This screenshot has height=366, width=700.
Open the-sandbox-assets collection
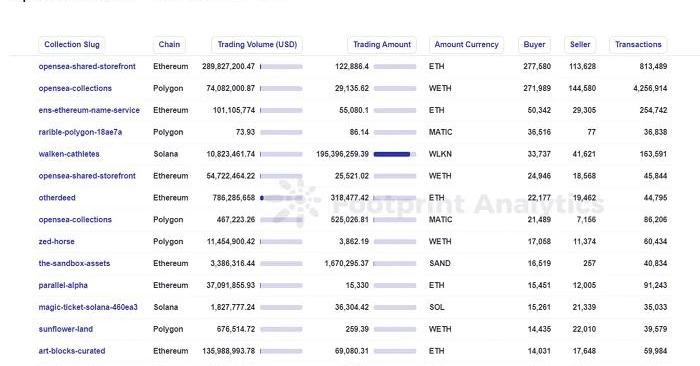tap(74, 263)
